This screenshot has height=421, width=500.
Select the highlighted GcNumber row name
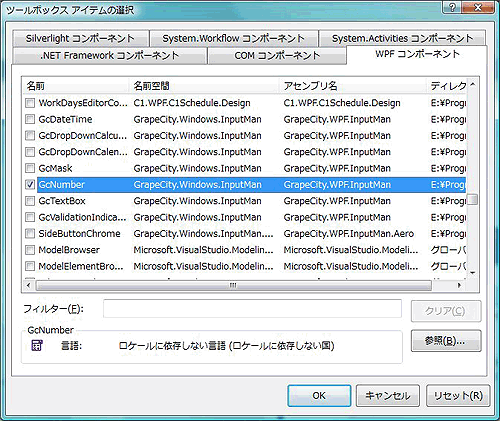[x=62, y=185]
